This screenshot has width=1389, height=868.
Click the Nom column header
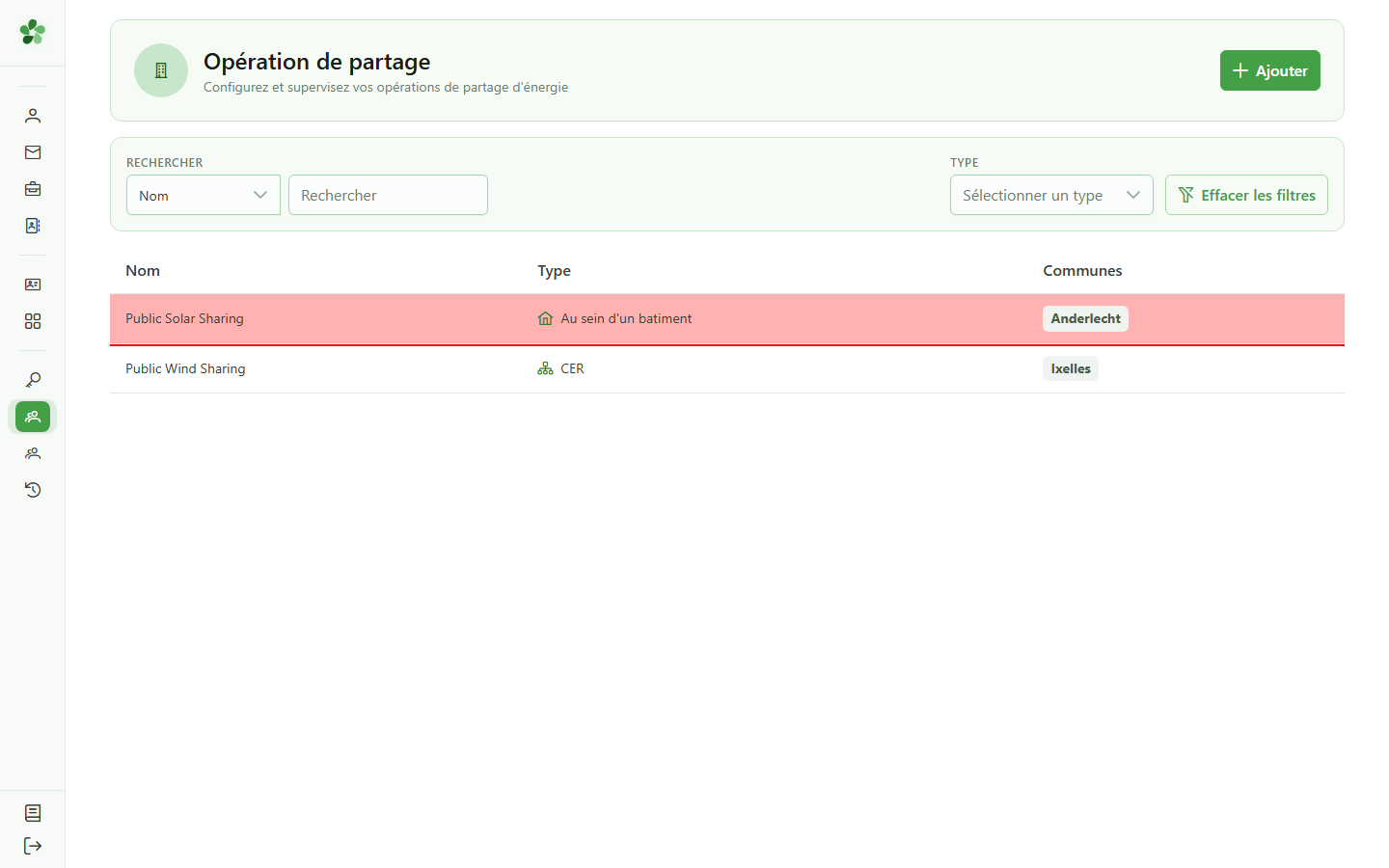point(143,271)
